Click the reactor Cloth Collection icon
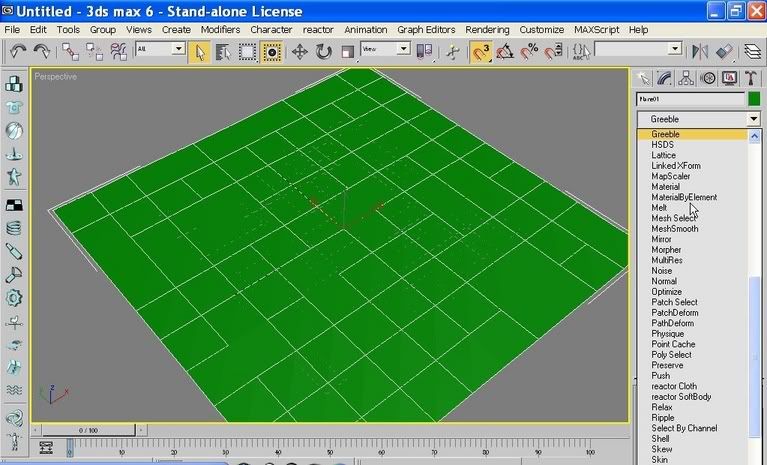Screen dimensions: 767x465 (x=14, y=108)
